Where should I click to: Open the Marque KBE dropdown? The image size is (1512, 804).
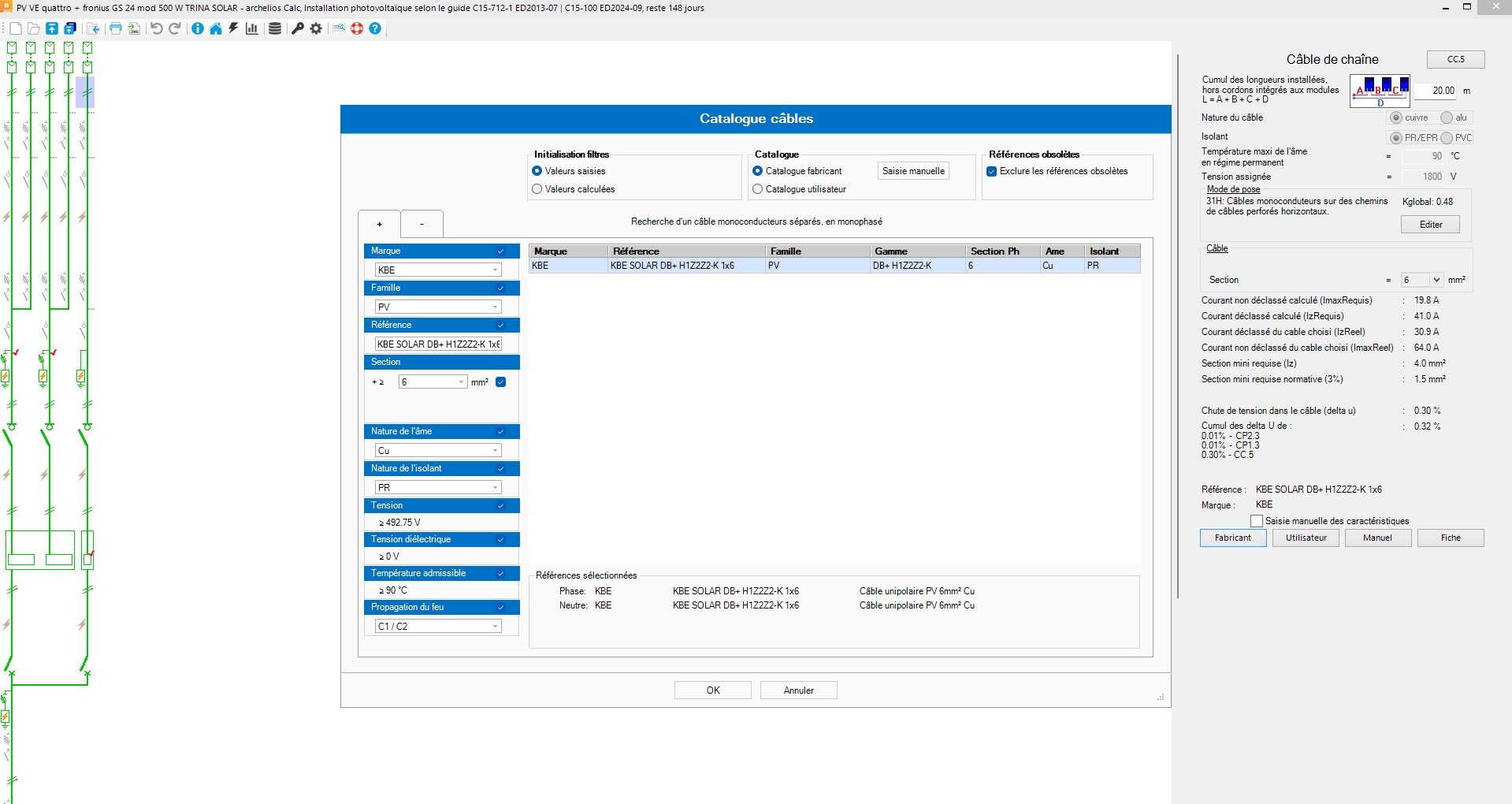coord(438,270)
